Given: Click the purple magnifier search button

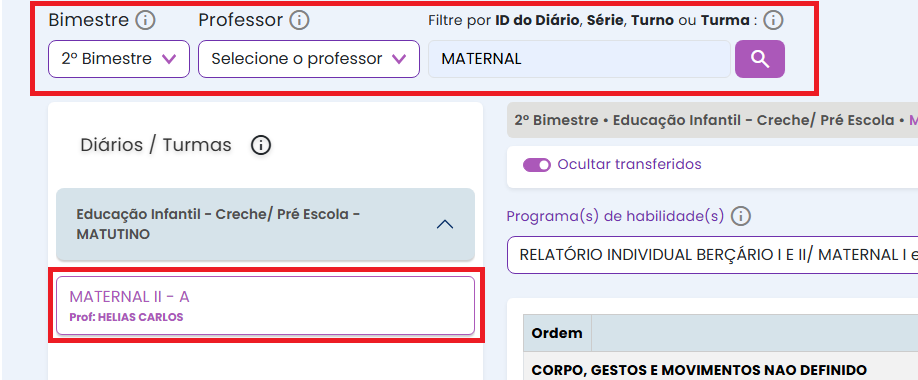Looking at the screenshot, I should 759,59.
